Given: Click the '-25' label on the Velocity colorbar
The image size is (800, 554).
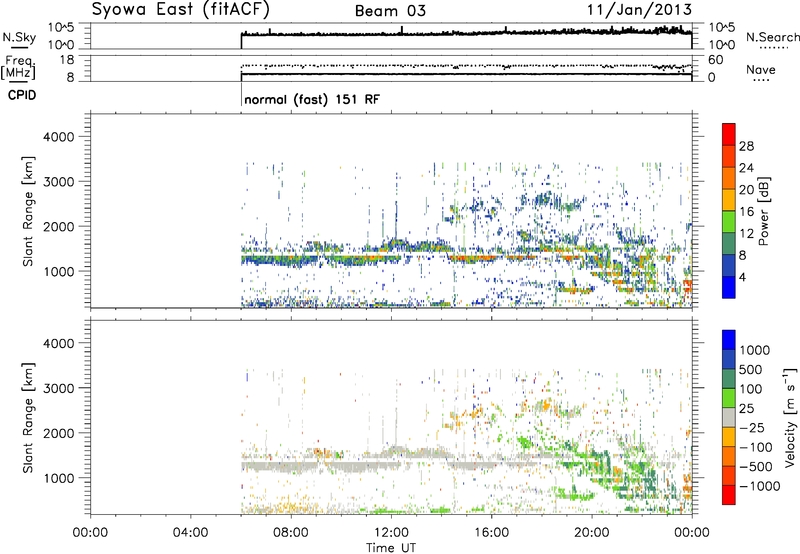Looking at the screenshot, I should tap(750, 427).
